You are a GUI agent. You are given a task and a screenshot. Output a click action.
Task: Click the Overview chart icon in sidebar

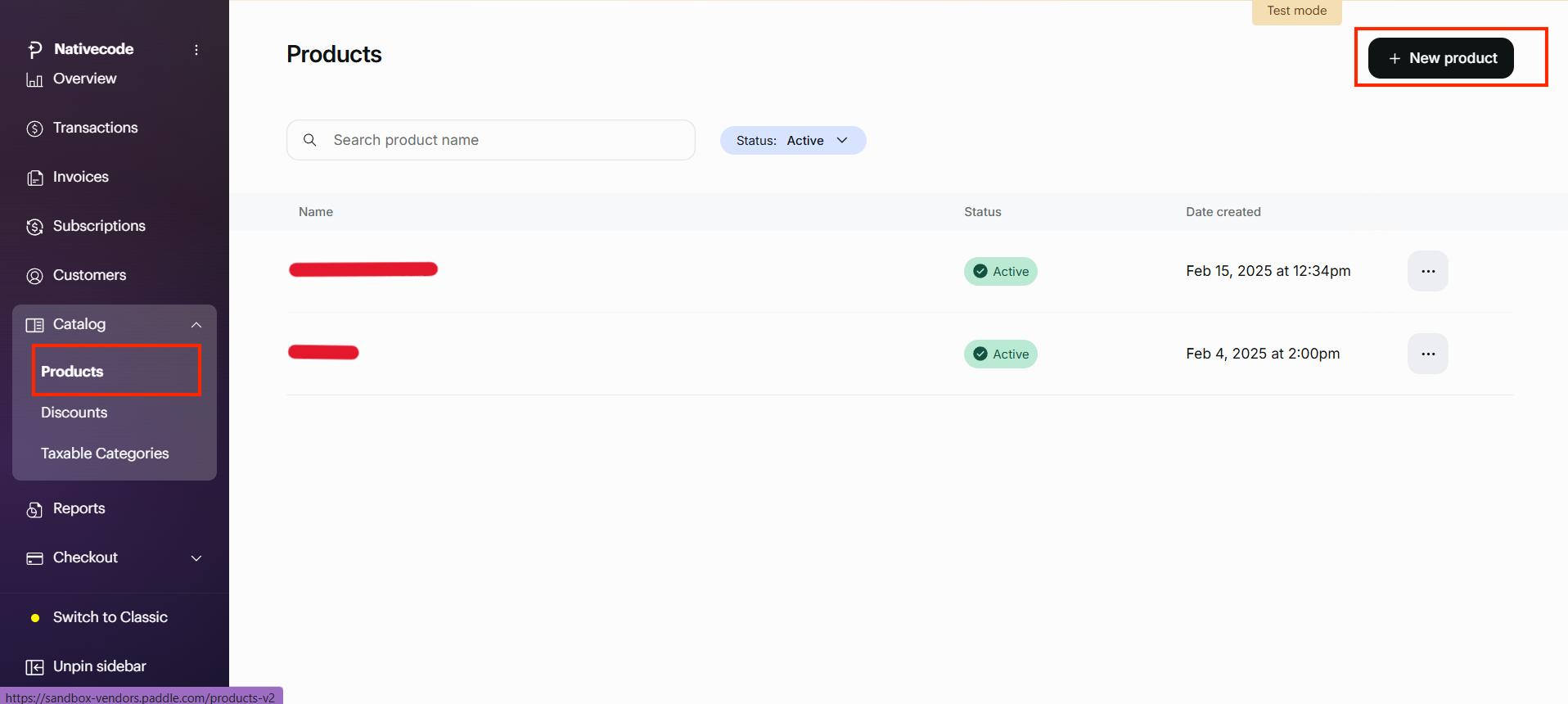34,79
